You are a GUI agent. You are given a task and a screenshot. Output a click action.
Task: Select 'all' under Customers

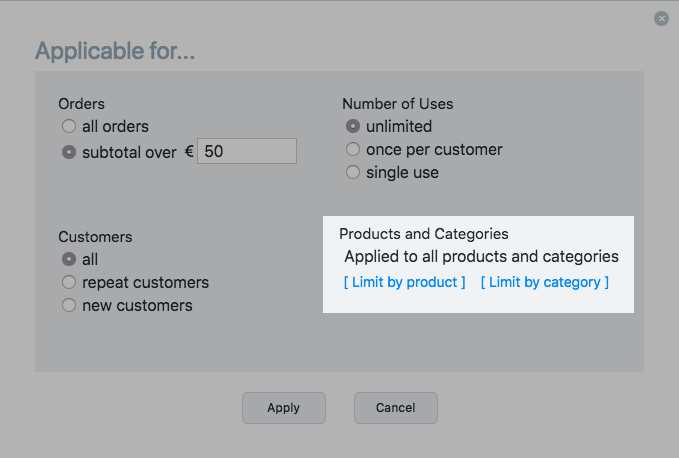[x=68, y=260]
